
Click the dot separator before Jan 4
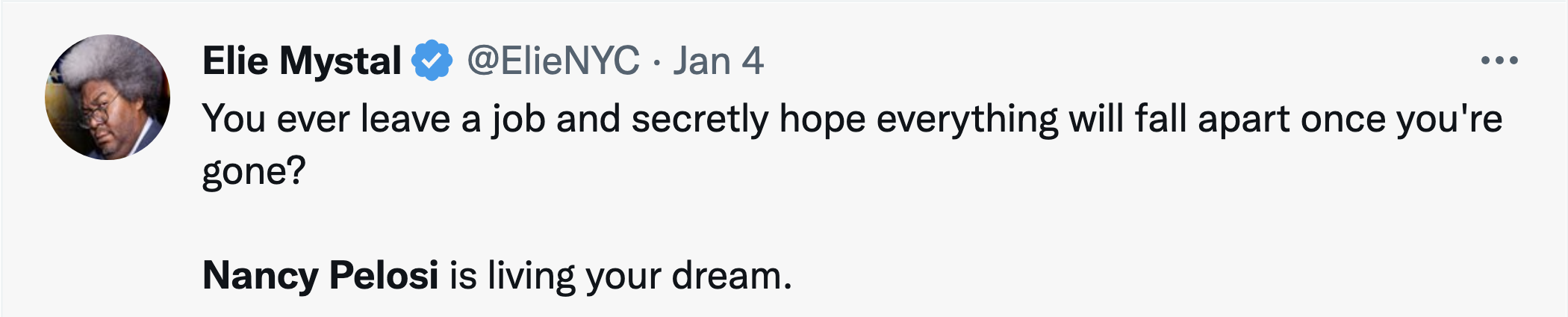(x=656, y=62)
